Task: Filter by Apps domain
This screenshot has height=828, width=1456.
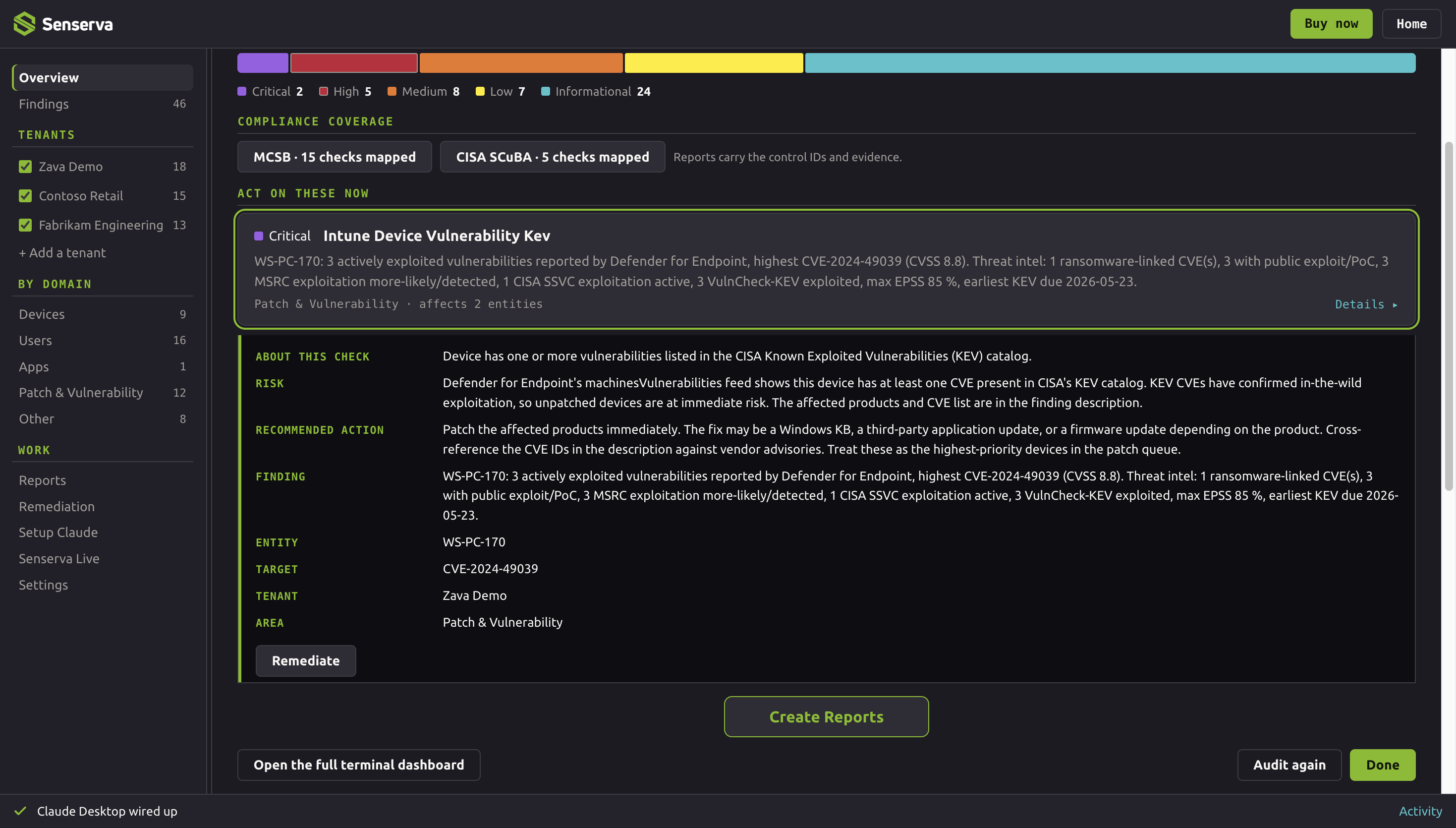Action: (102, 367)
